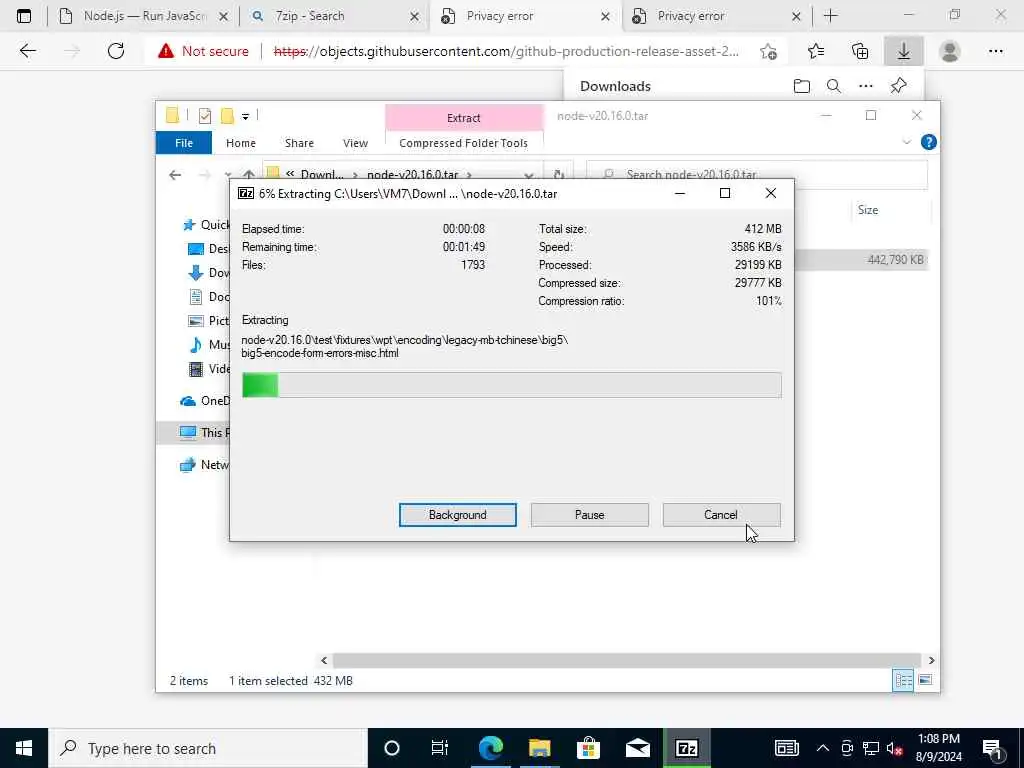The image size is (1024, 768).
Task: Click the Downloads breadcrumb in address bar
Action: click(x=321, y=174)
